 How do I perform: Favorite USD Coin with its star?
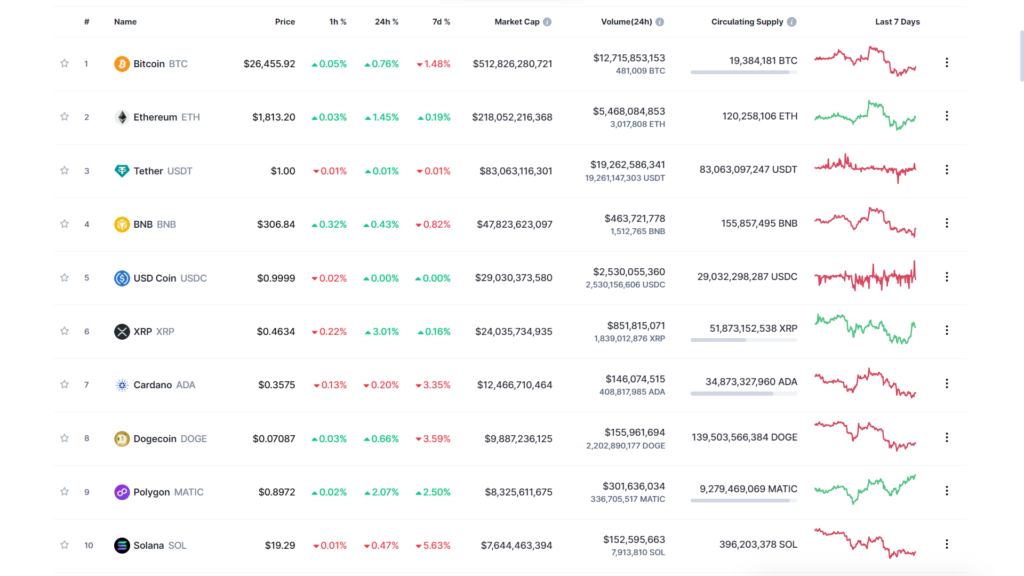click(65, 278)
